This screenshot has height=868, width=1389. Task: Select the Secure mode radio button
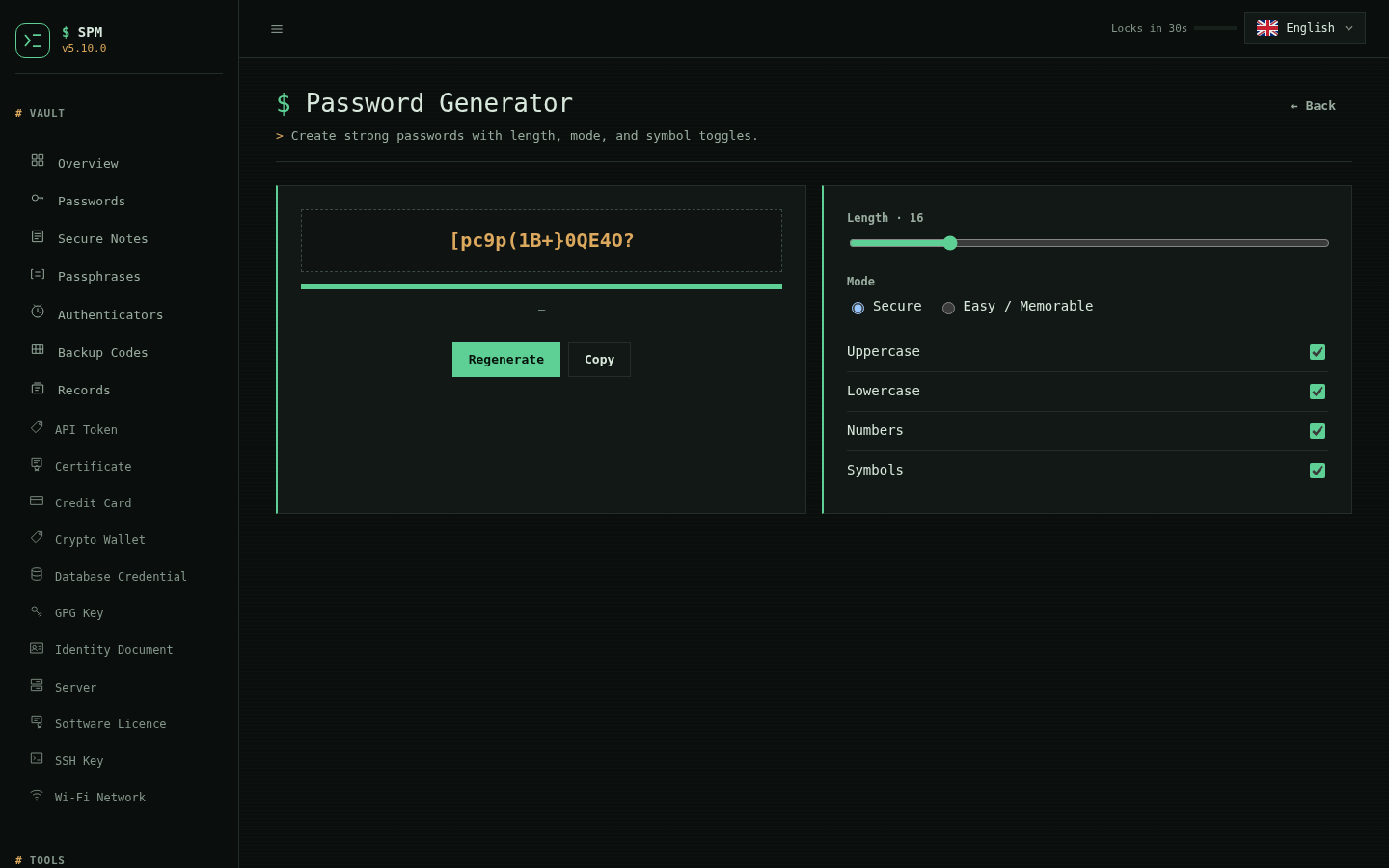(x=858, y=308)
